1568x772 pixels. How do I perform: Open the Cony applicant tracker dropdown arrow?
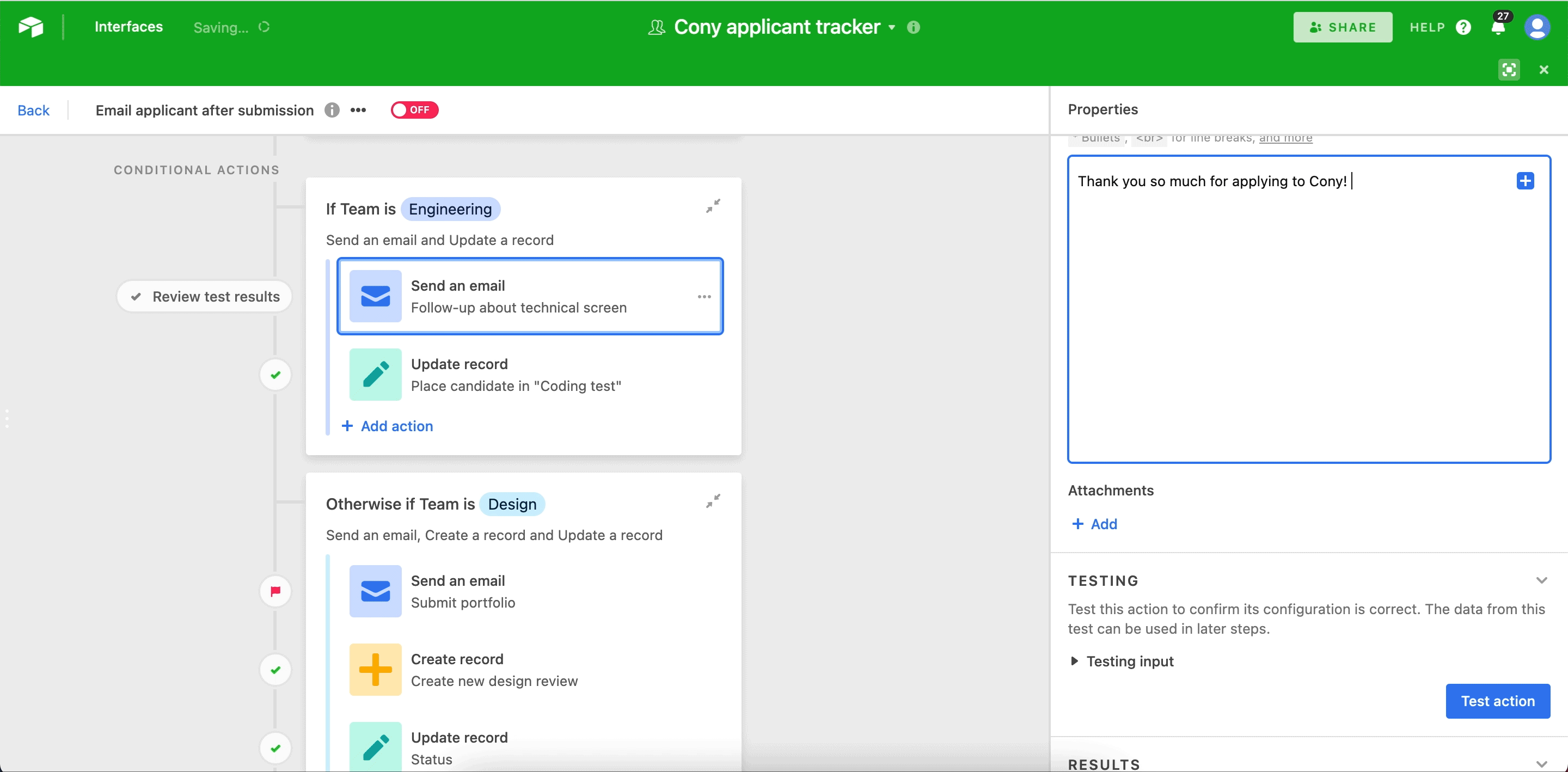pos(892,27)
